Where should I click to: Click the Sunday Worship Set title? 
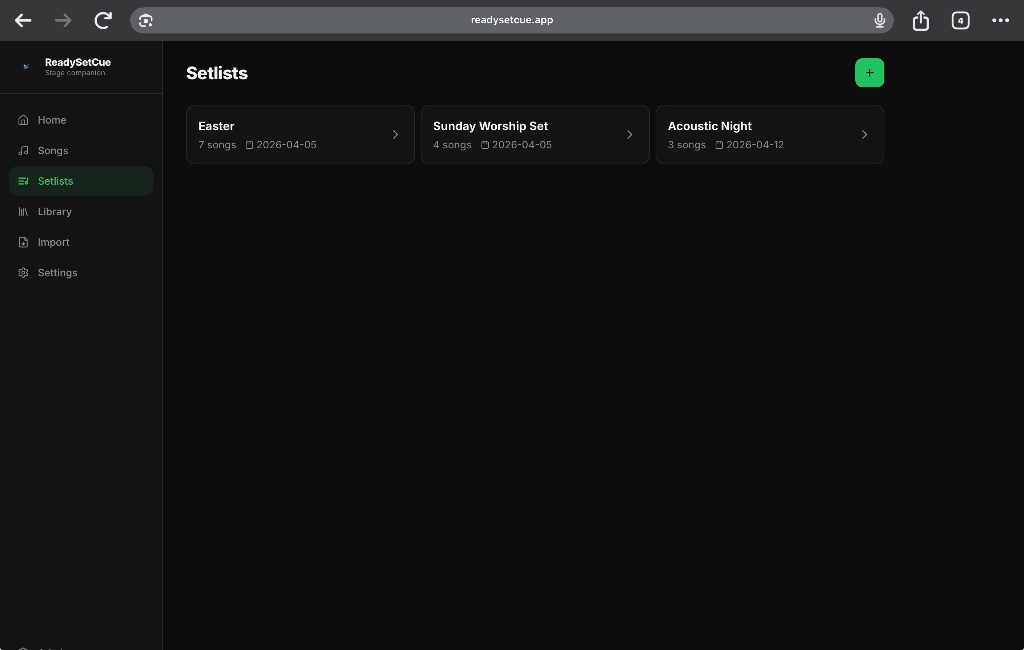(x=490, y=126)
